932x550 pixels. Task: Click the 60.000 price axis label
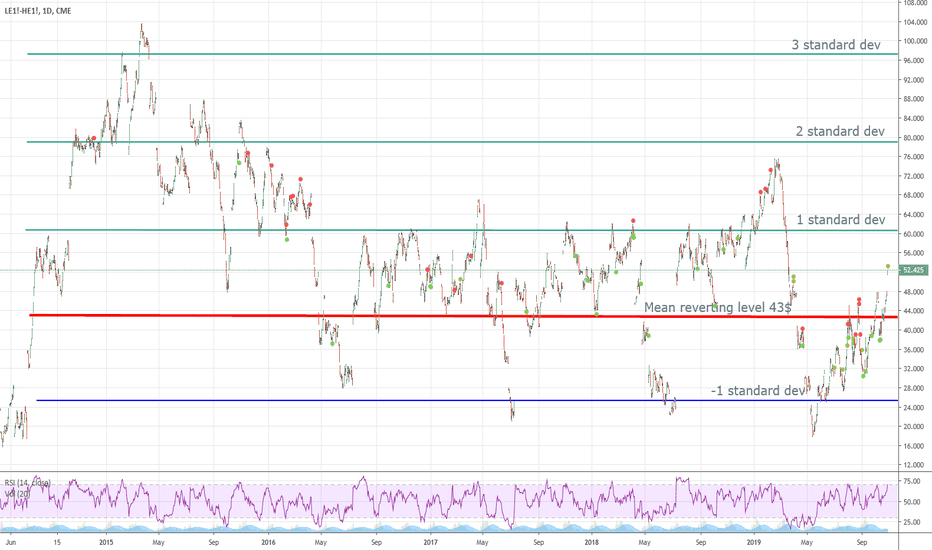click(x=915, y=234)
